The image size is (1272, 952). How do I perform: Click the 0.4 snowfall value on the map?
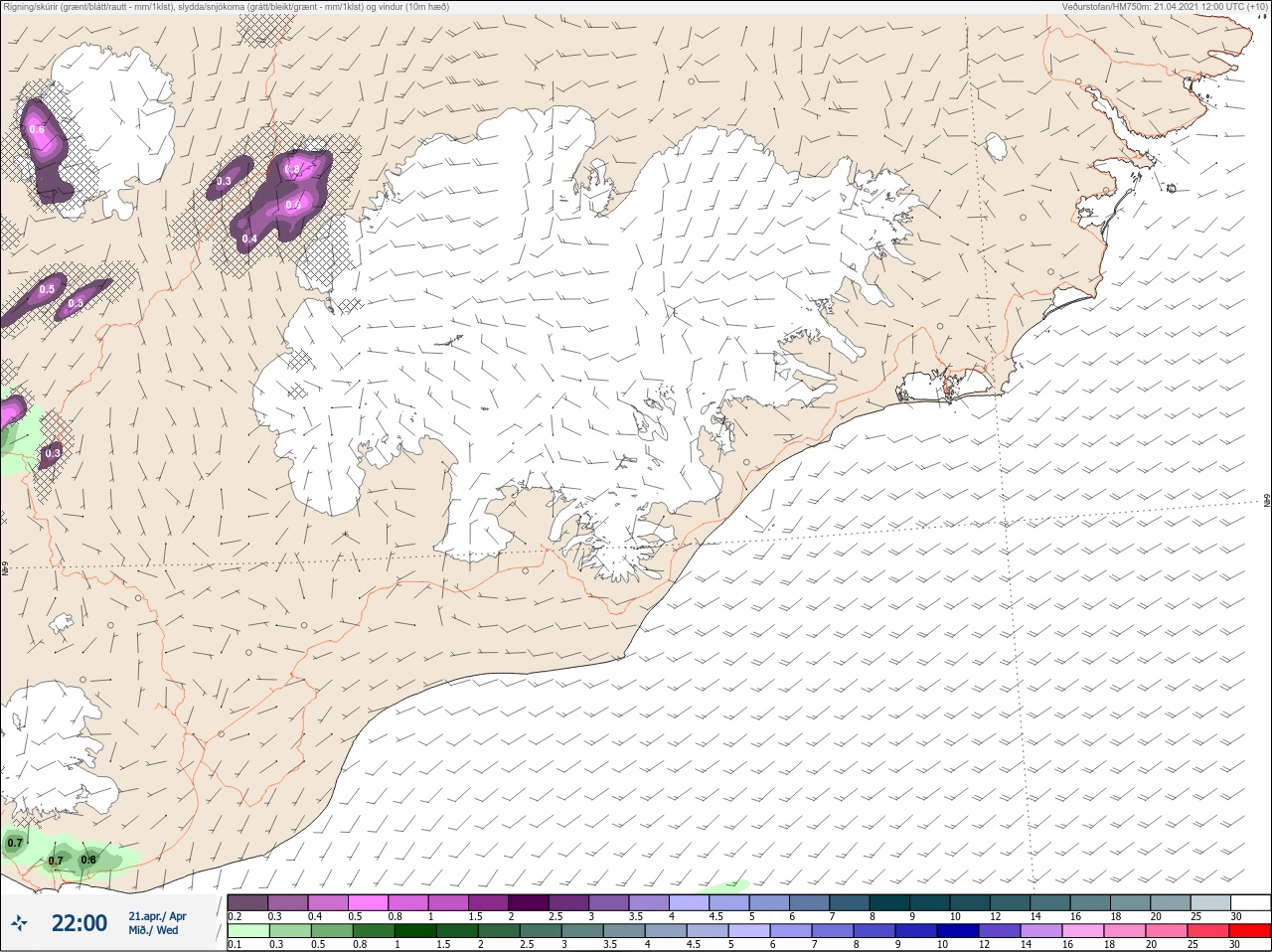[x=249, y=238]
